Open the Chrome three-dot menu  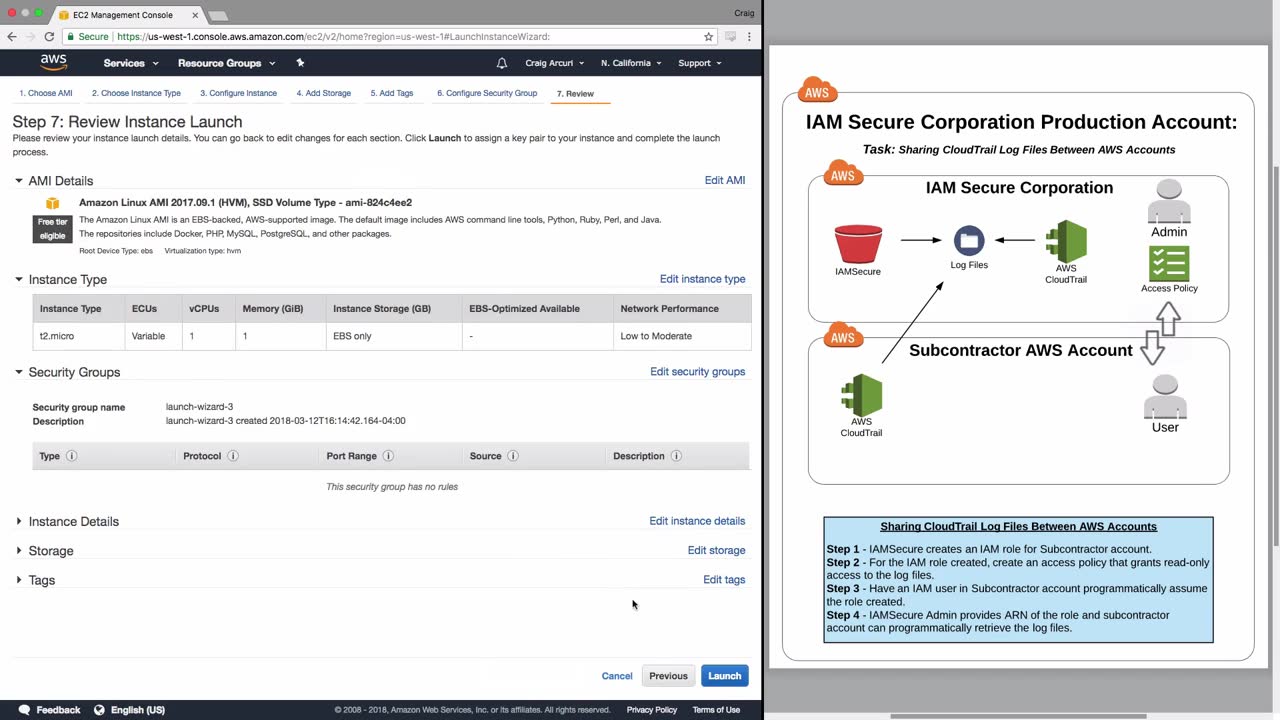tap(749, 37)
